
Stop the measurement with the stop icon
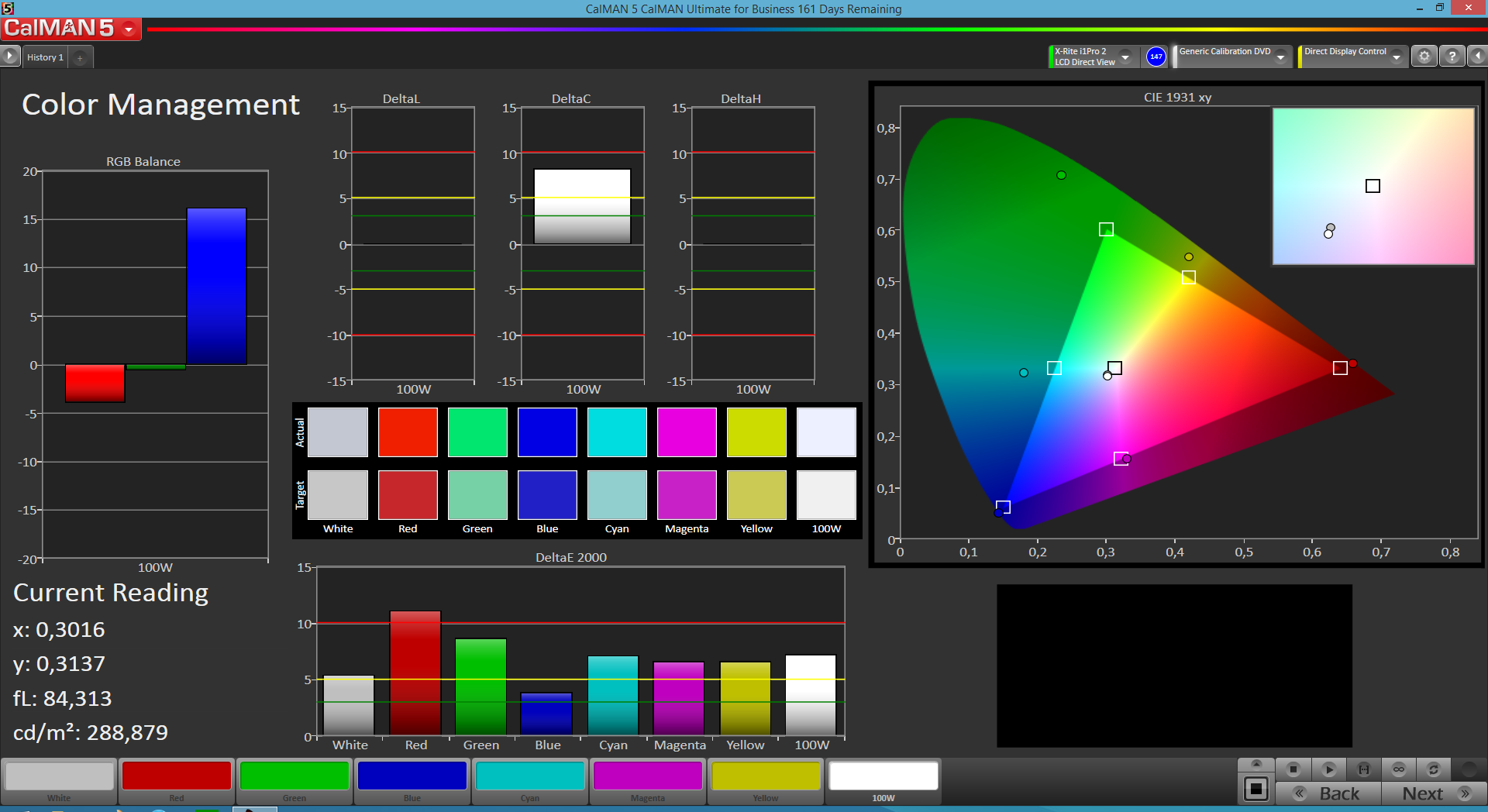tap(1293, 769)
